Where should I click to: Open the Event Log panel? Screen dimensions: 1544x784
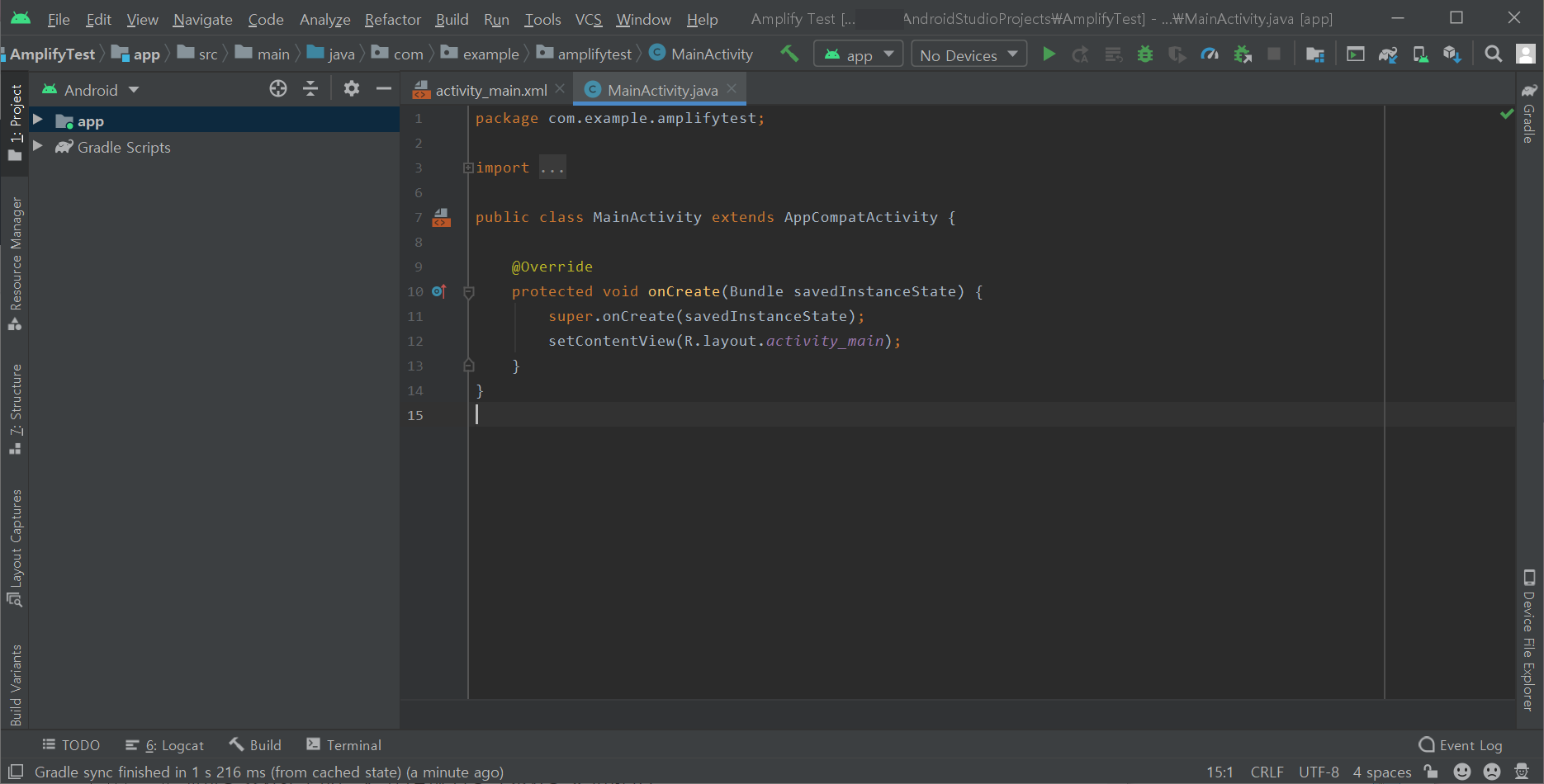(1461, 745)
